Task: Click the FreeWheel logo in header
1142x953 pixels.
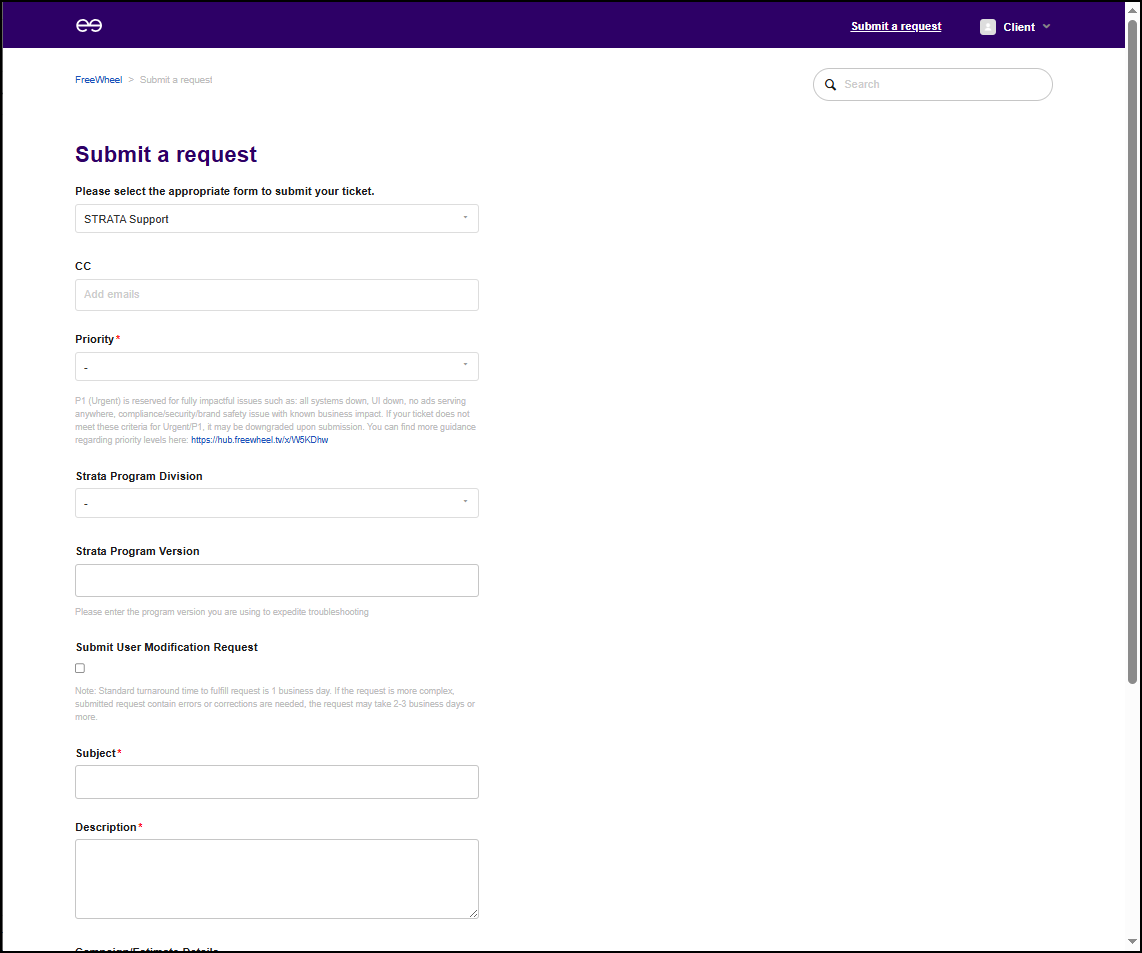Action: point(89,26)
